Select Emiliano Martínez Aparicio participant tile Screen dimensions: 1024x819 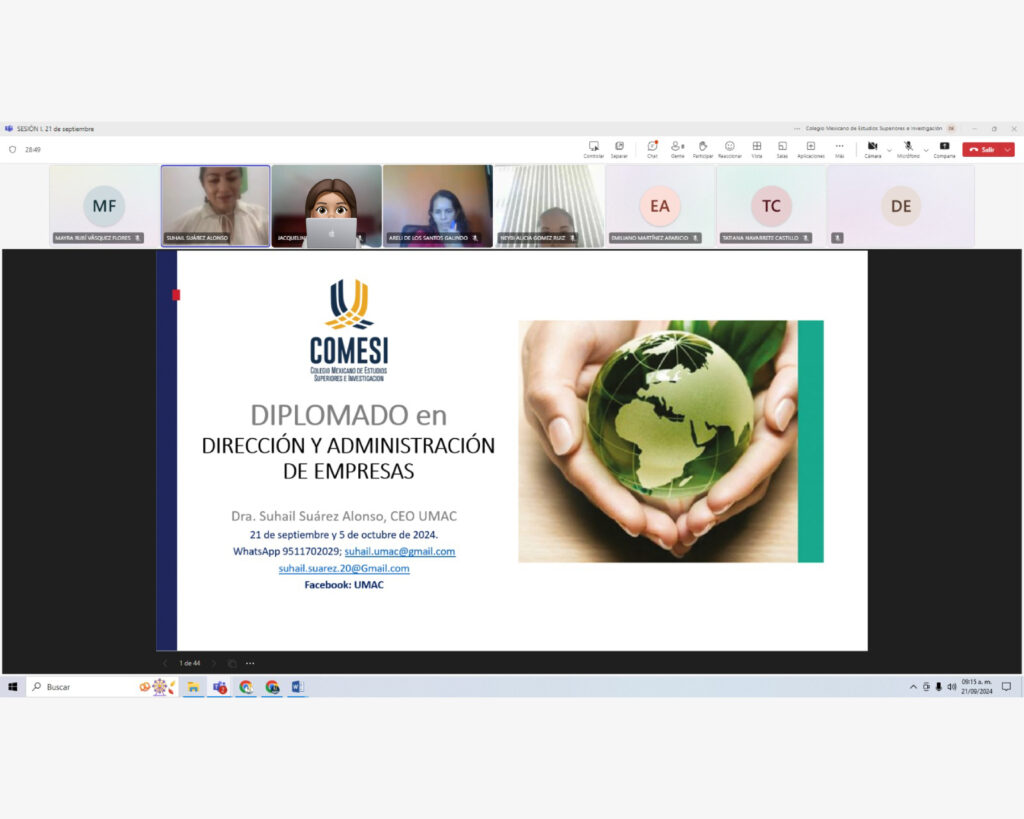[x=660, y=206]
